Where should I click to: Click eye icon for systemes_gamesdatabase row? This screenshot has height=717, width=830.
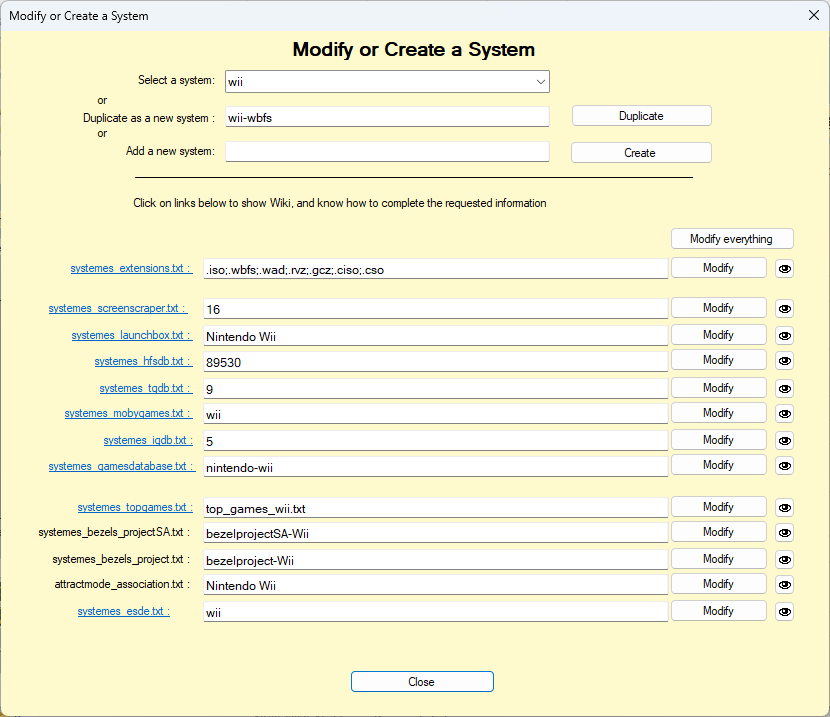[784, 466]
